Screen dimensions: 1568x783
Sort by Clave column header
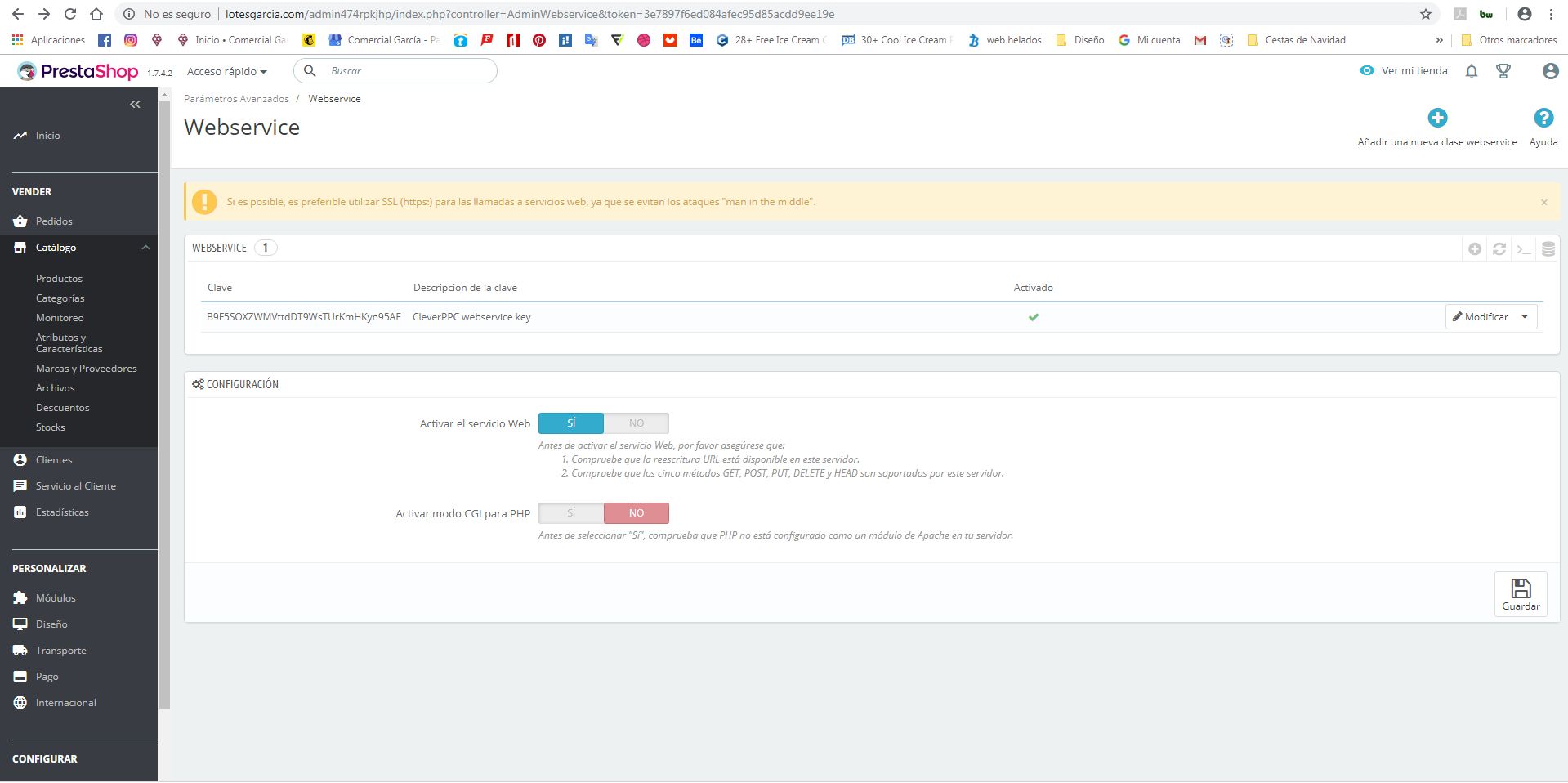coord(220,288)
